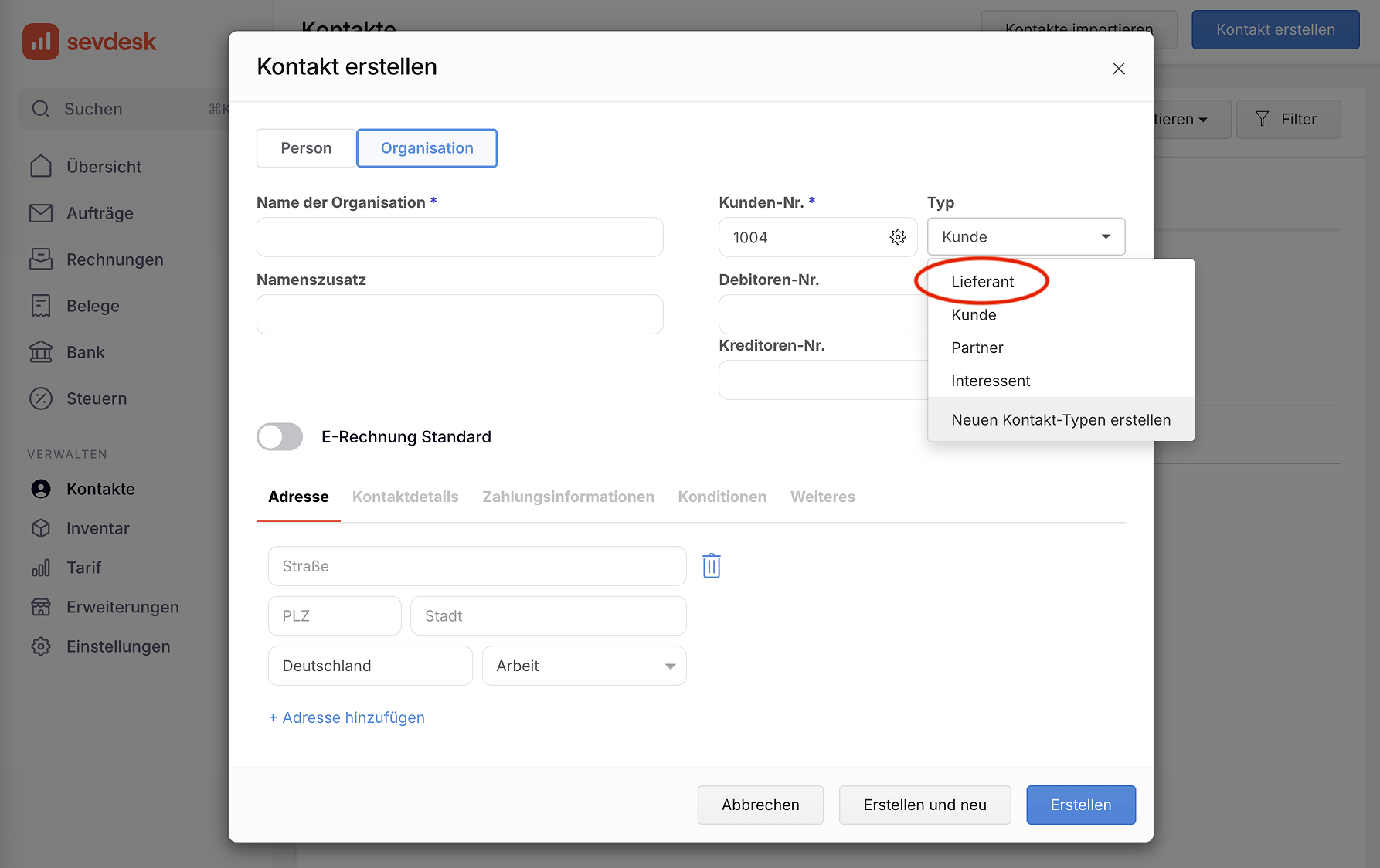Screen dimensions: 1380x868
Task: Open the Belege section
Action: coord(93,306)
